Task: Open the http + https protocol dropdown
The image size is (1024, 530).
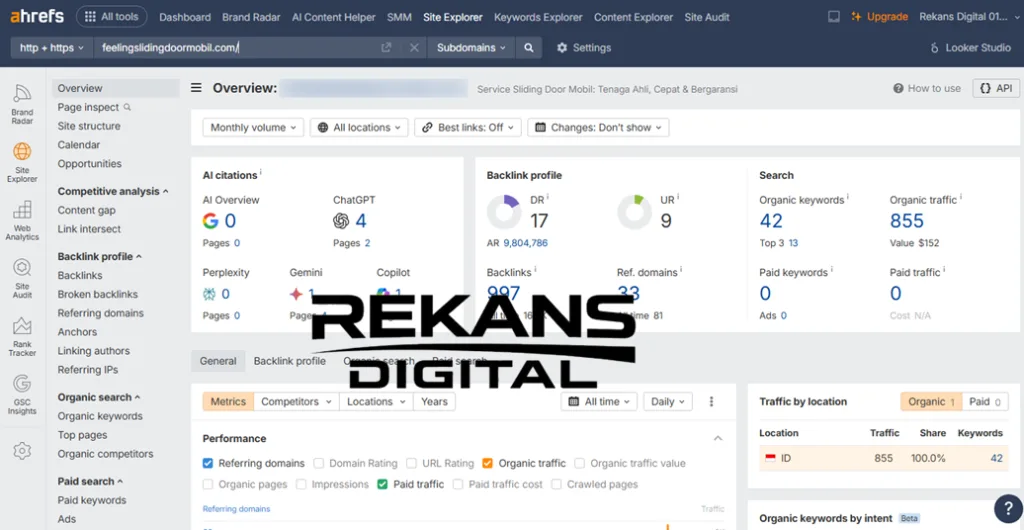Action: (x=52, y=48)
